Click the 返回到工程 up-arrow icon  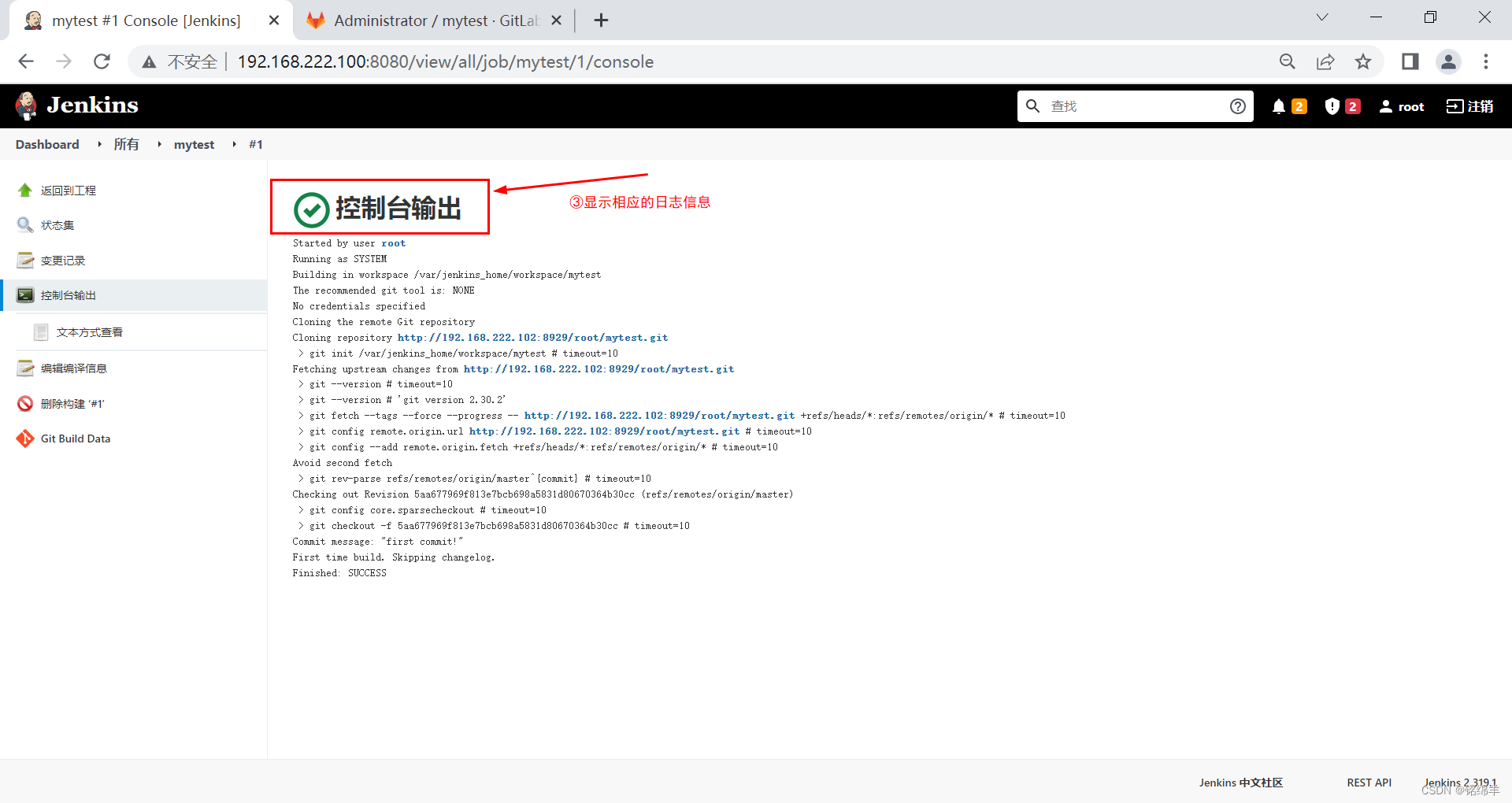coord(24,190)
